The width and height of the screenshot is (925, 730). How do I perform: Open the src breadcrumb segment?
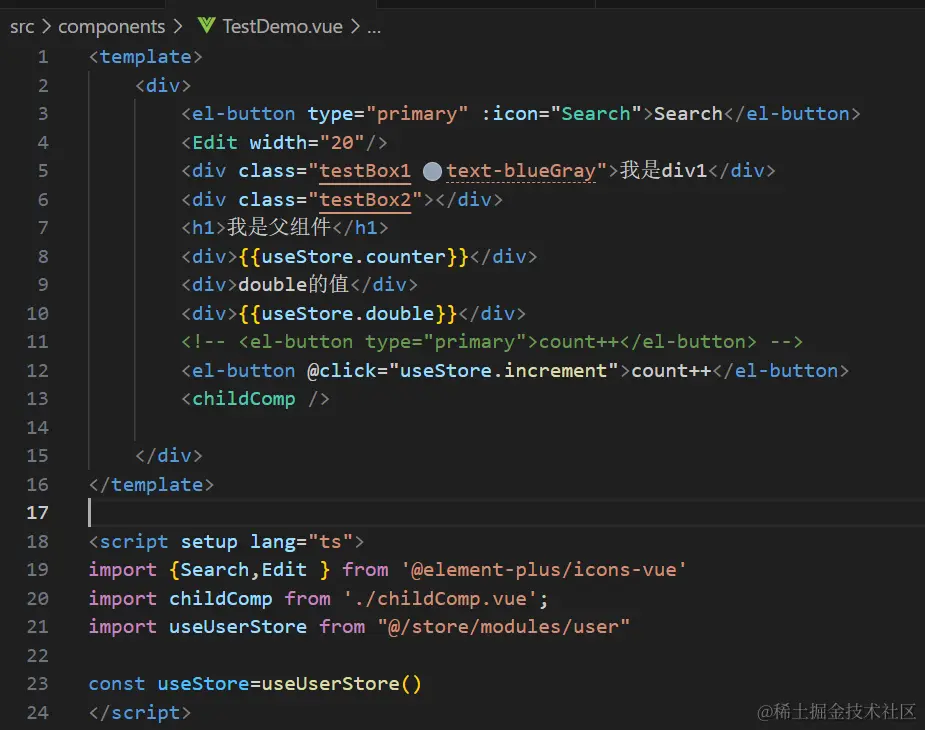tap(22, 27)
